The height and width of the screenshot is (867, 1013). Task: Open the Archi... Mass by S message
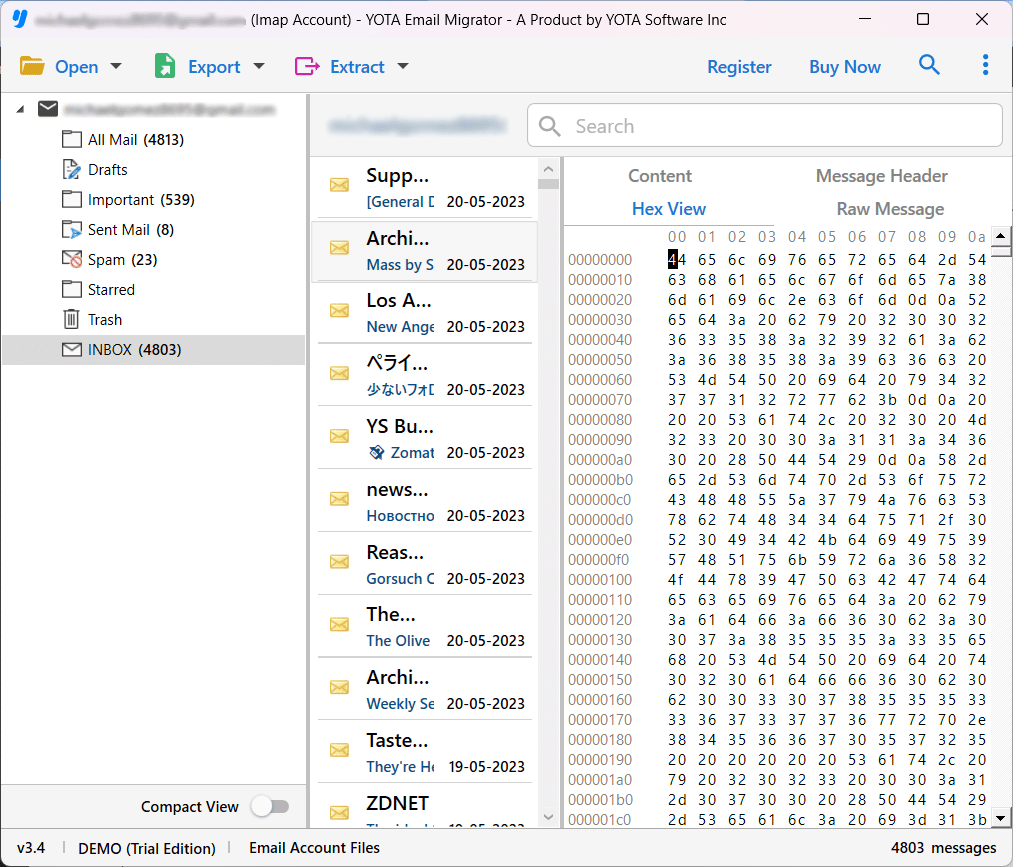coord(424,251)
